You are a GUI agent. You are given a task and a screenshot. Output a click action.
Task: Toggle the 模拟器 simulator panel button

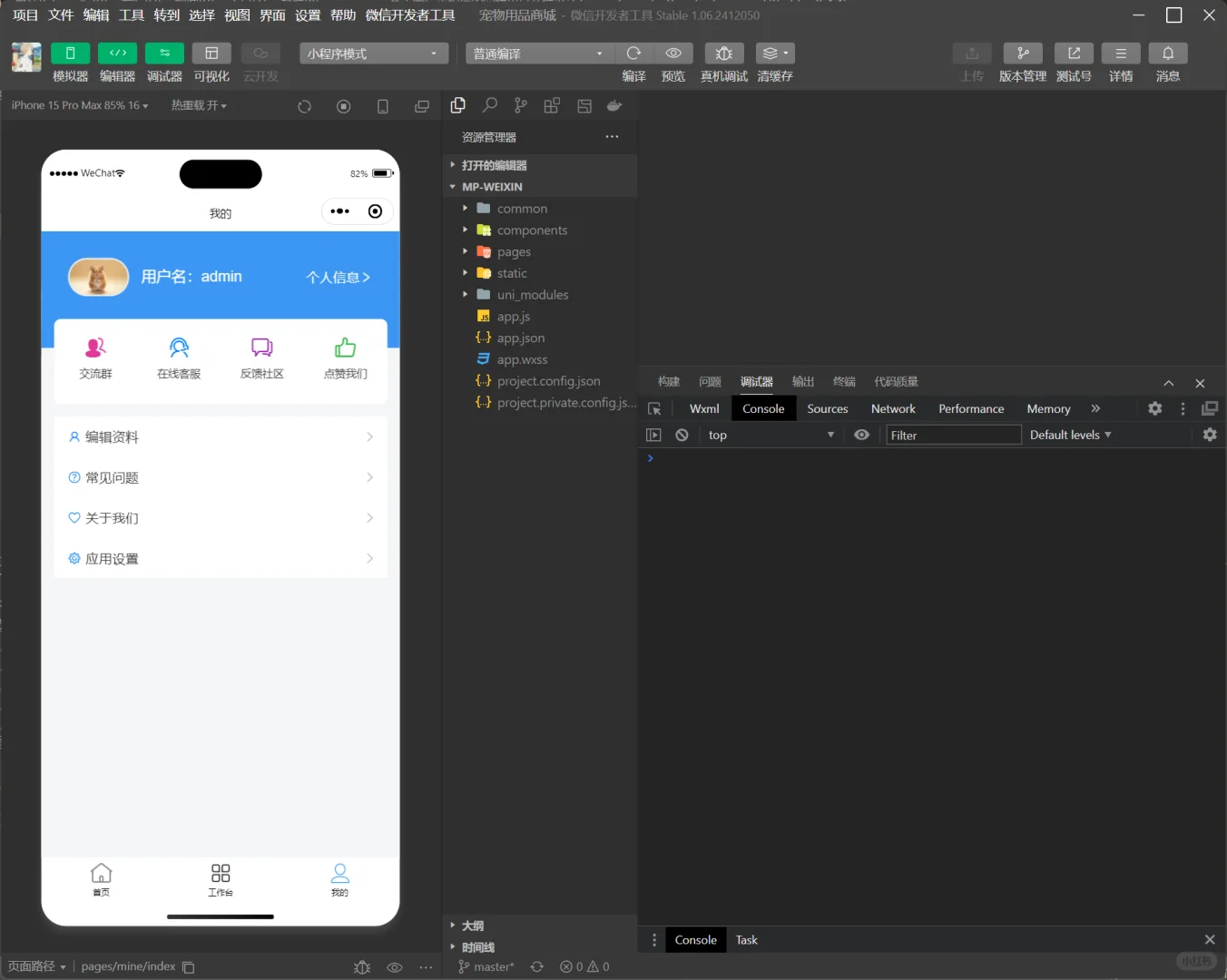(x=70, y=54)
